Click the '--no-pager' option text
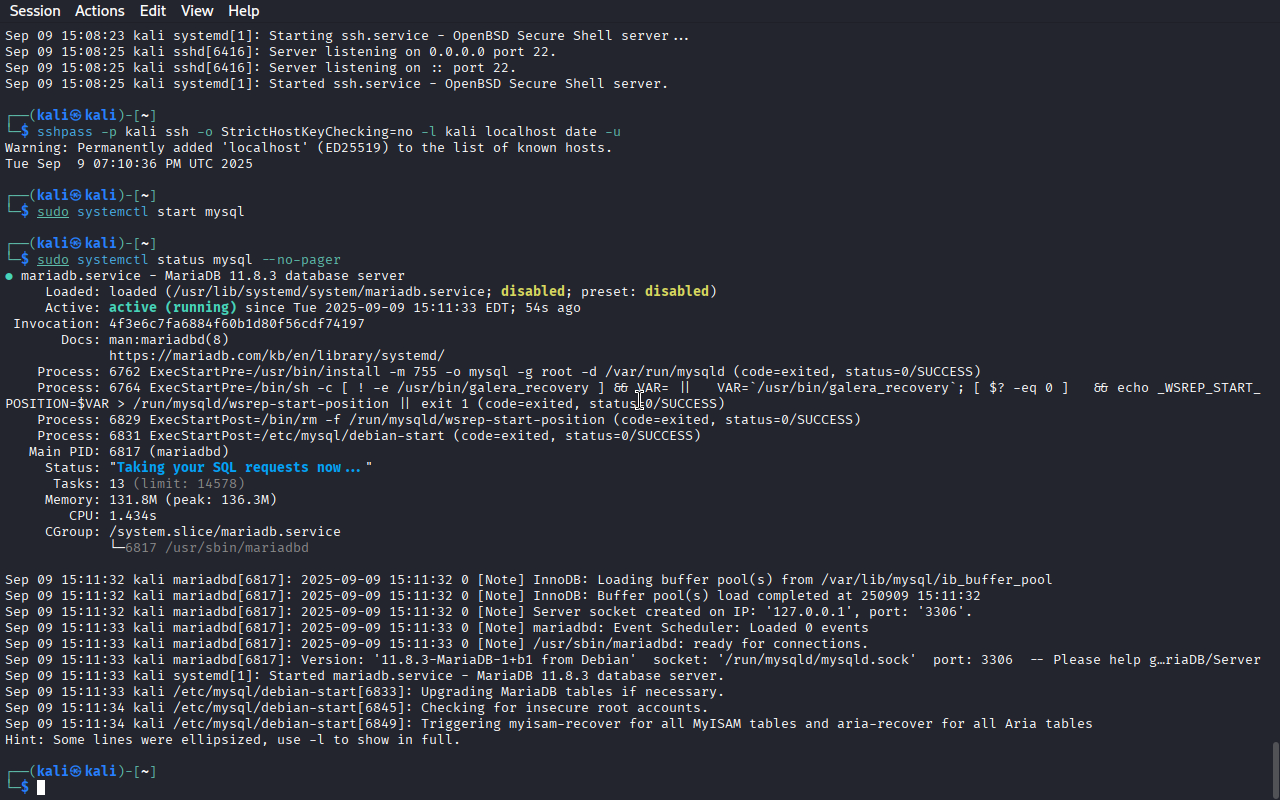Viewport: 1280px width, 800px height. (x=301, y=260)
